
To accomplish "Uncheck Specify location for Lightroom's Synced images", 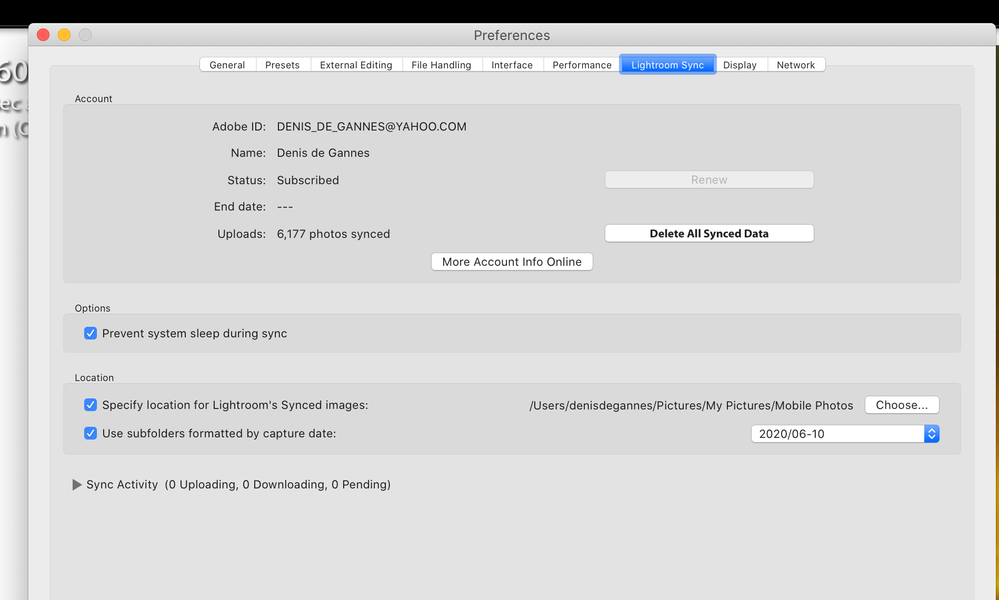I will (x=90, y=404).
